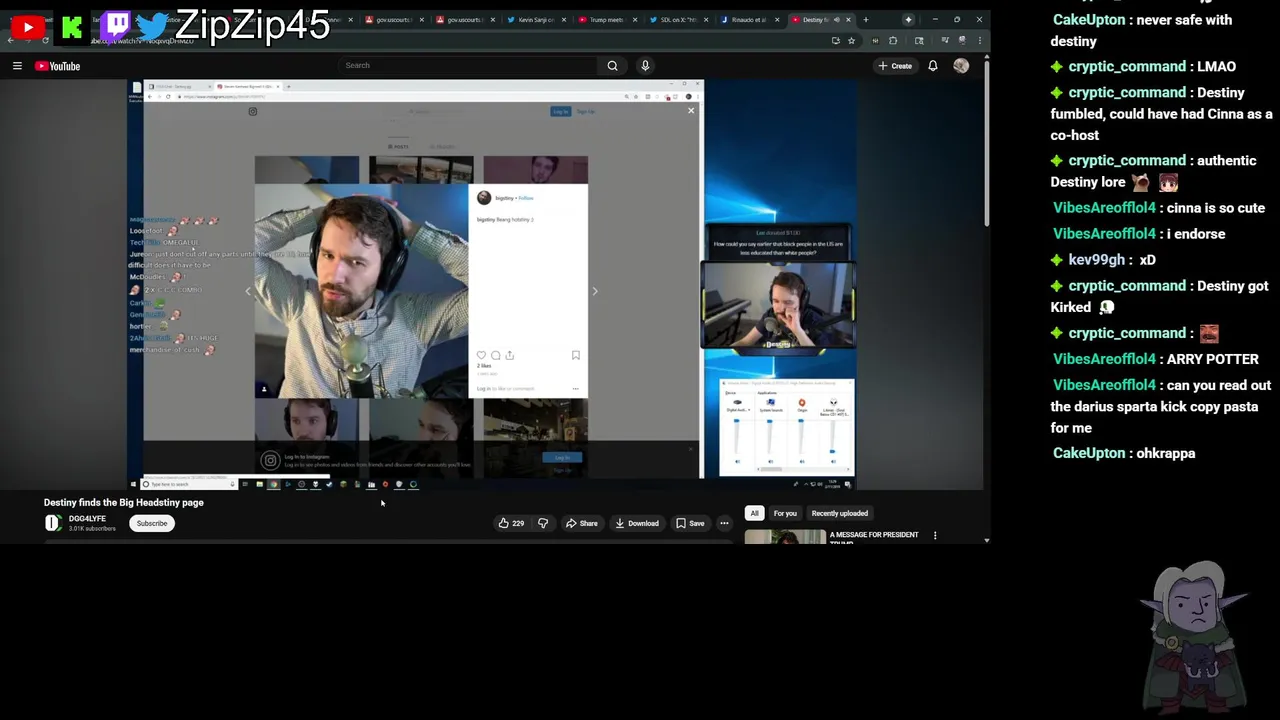The image size is (1280, 720).
Task: Close the SDL on X tab
Action: tap(706, 20)
